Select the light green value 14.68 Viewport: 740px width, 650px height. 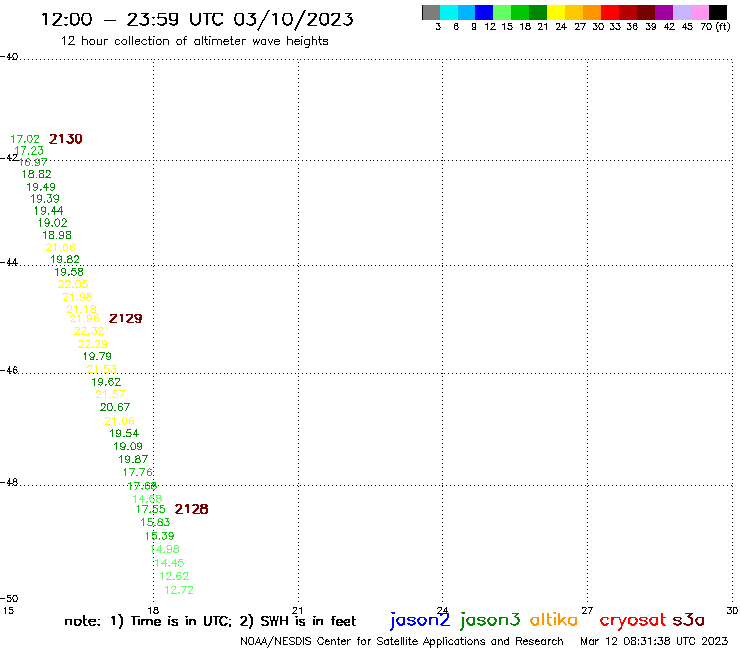coord(147,498)
